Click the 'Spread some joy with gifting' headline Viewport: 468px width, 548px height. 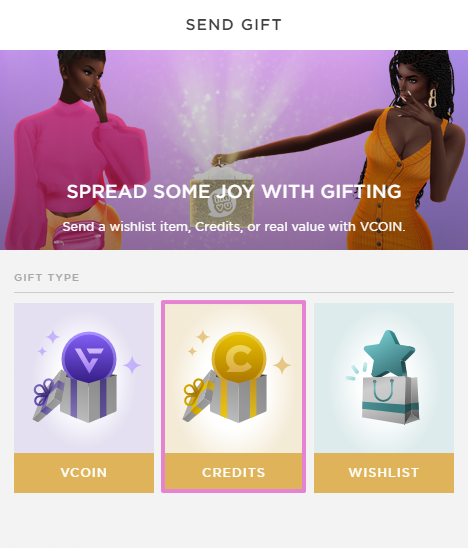tap(234, 192)
